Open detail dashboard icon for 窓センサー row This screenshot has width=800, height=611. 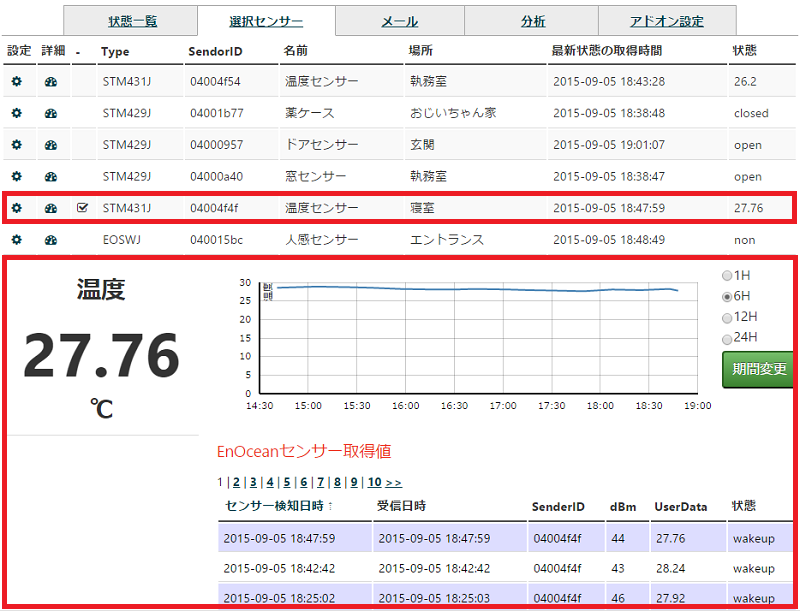tap(51, 177)
